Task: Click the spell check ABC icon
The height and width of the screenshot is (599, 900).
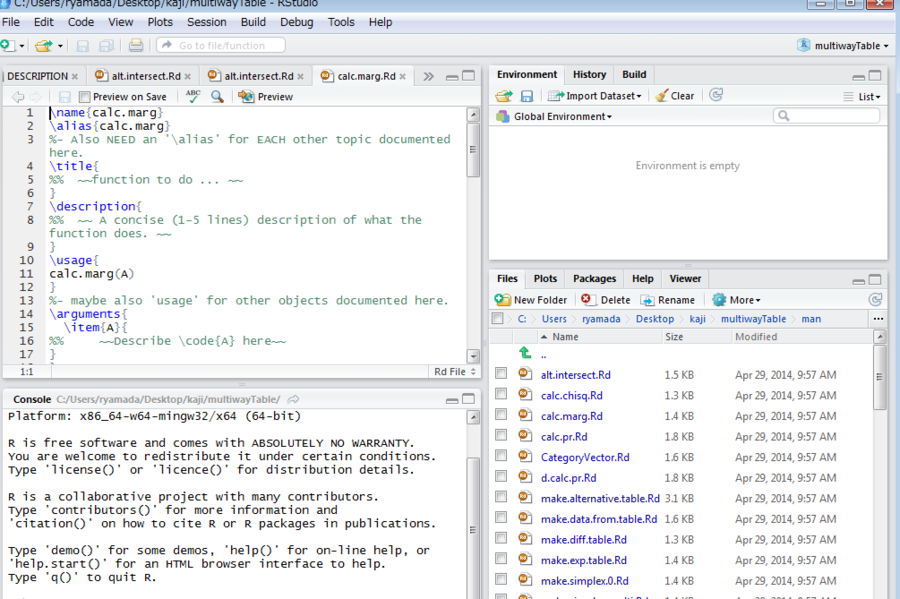Action: (x=193, y=96)
